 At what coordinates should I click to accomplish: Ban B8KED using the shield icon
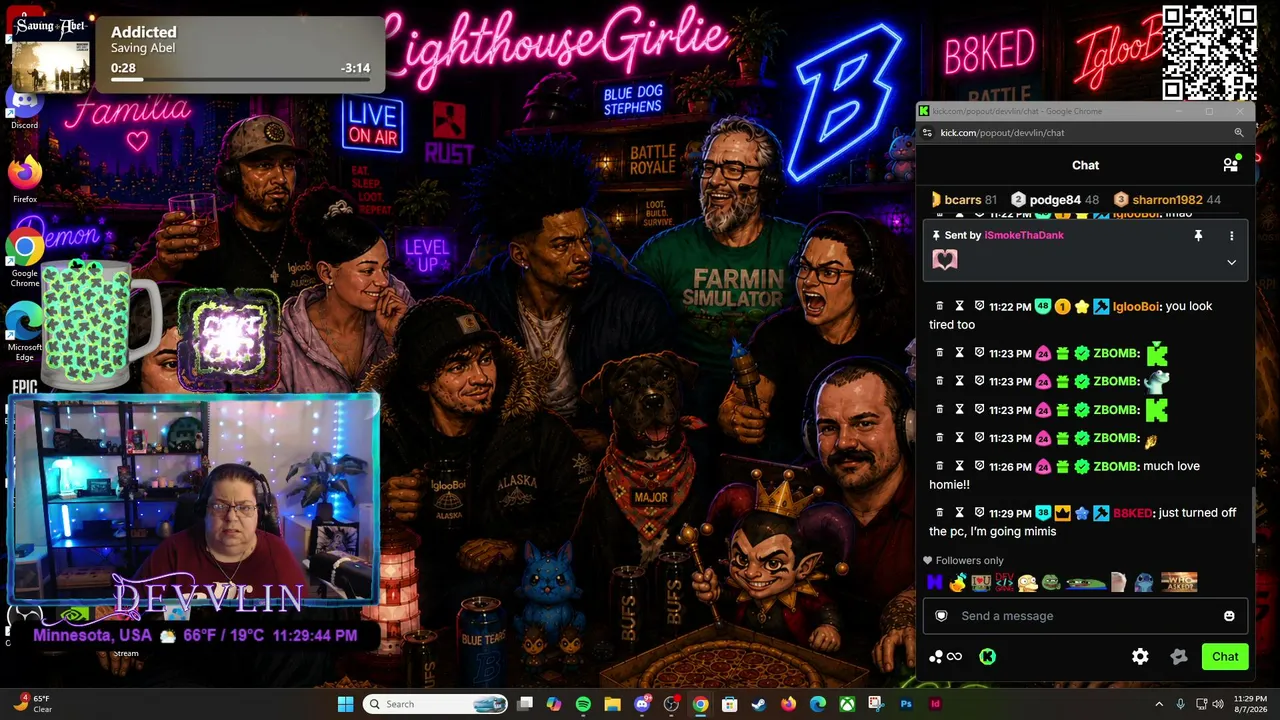tap(979, 513)
